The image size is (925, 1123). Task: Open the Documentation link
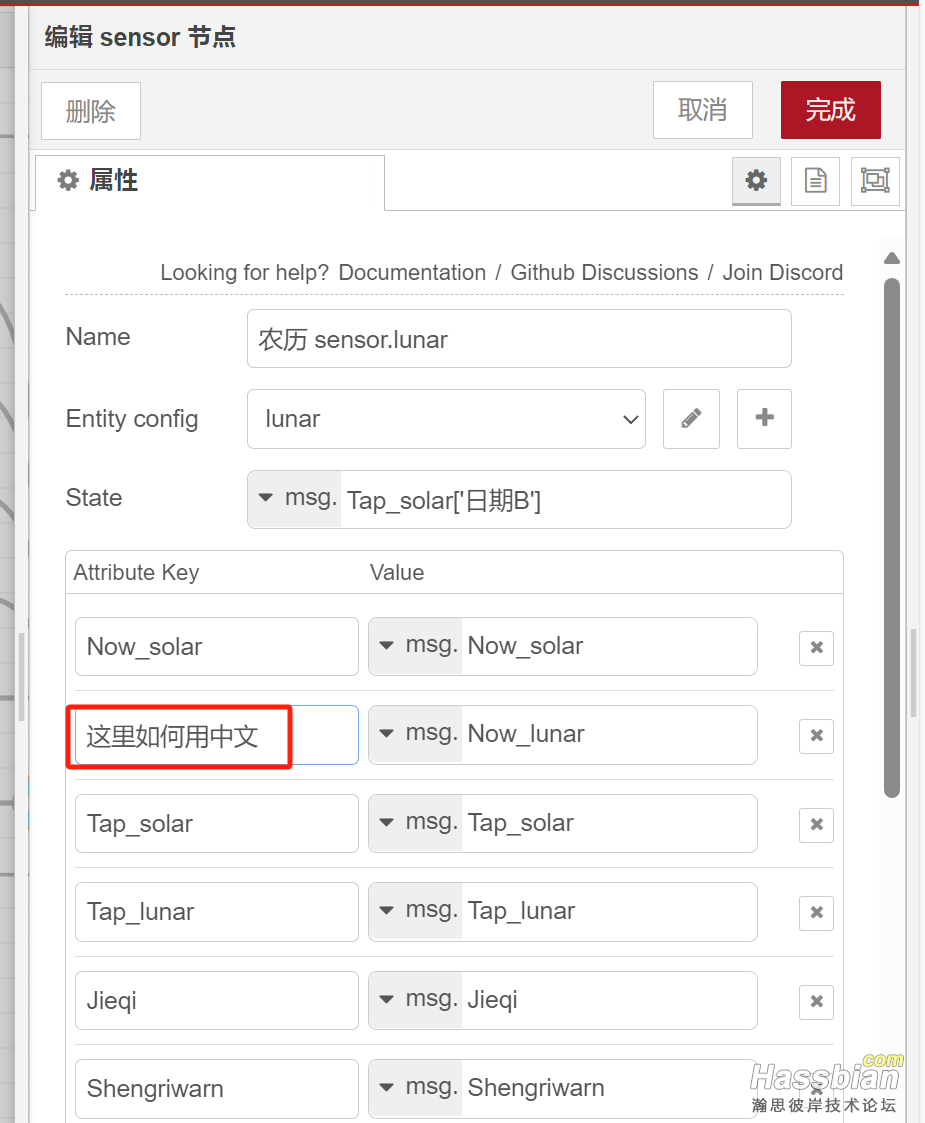(412, 273)
